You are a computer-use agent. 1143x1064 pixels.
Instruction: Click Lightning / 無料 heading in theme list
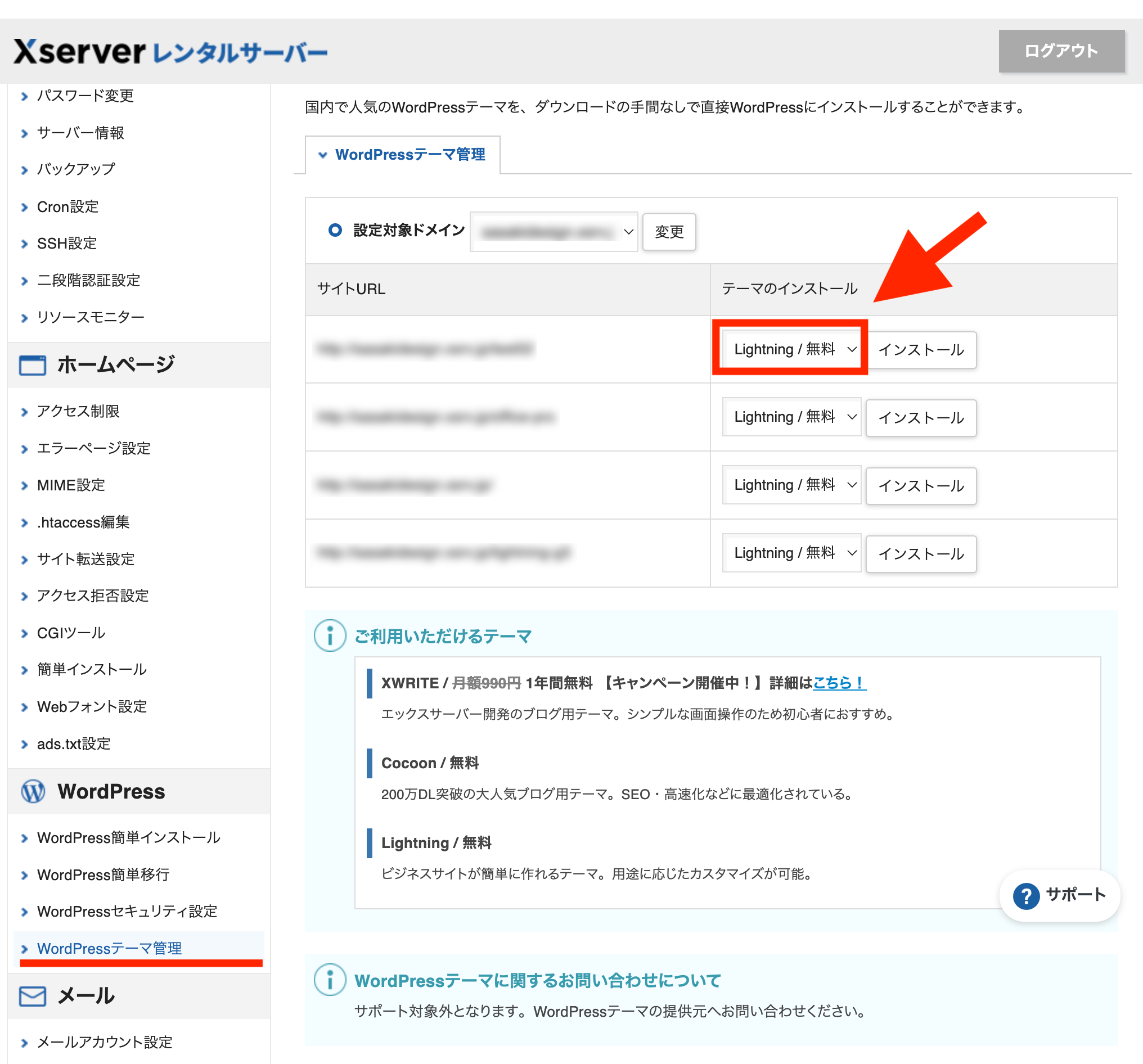point(436,842)
